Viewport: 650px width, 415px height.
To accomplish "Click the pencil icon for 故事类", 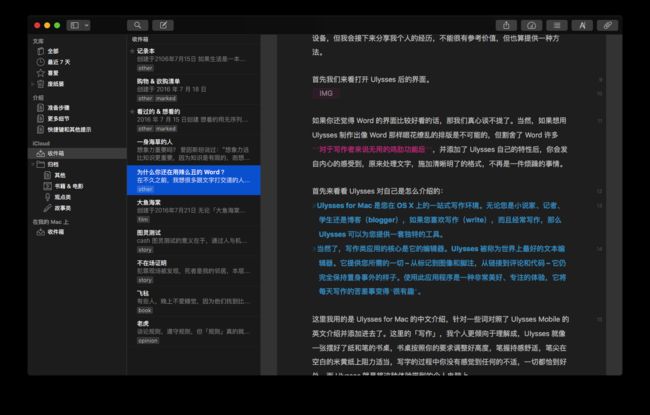I will 48,208.
